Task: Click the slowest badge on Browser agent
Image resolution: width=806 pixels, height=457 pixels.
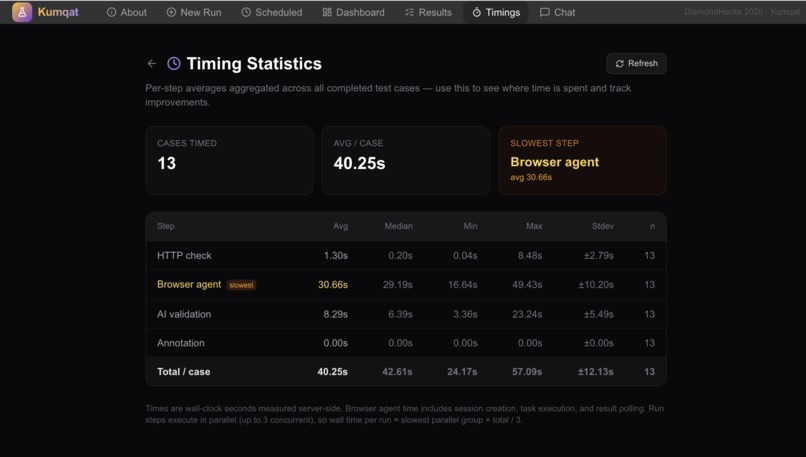Action: (x=242, y=285)
